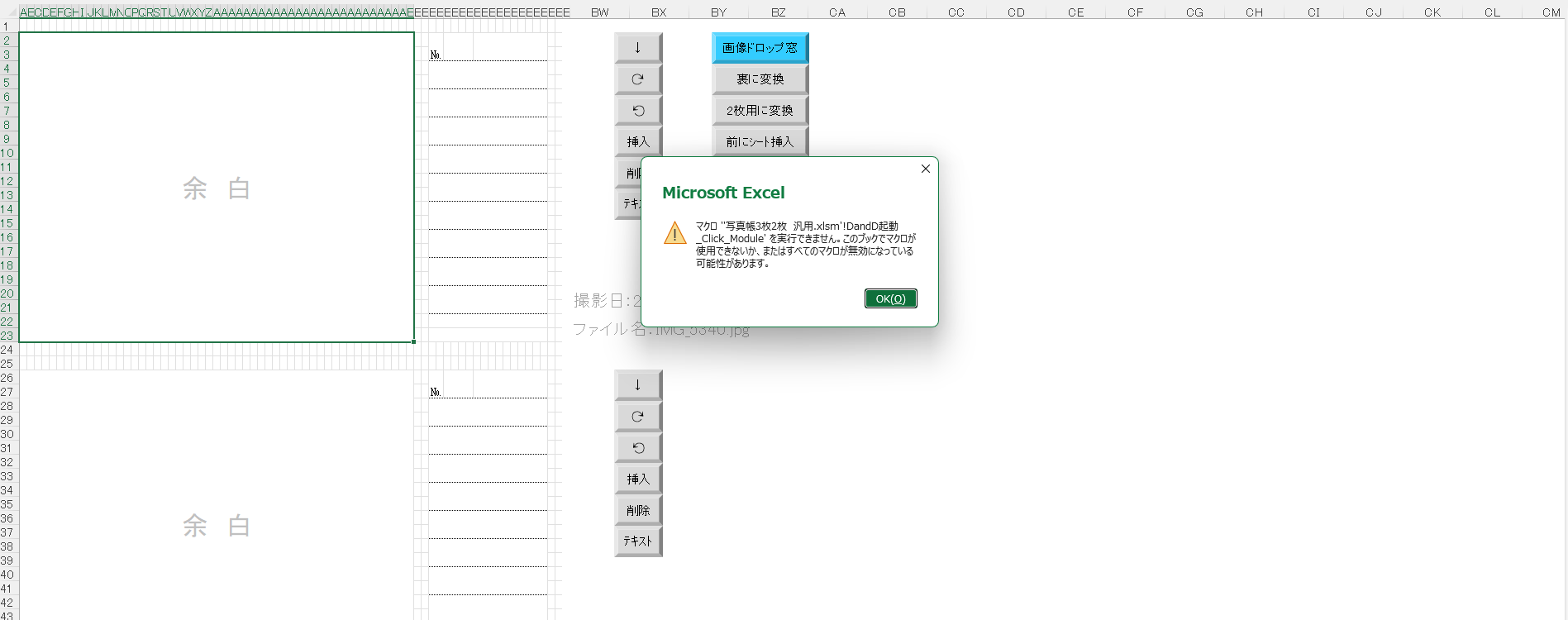The width and height of the screenshot is (1568, 620).
Task: Click the 前にシート挿入 button
Action: pos(760,141)
